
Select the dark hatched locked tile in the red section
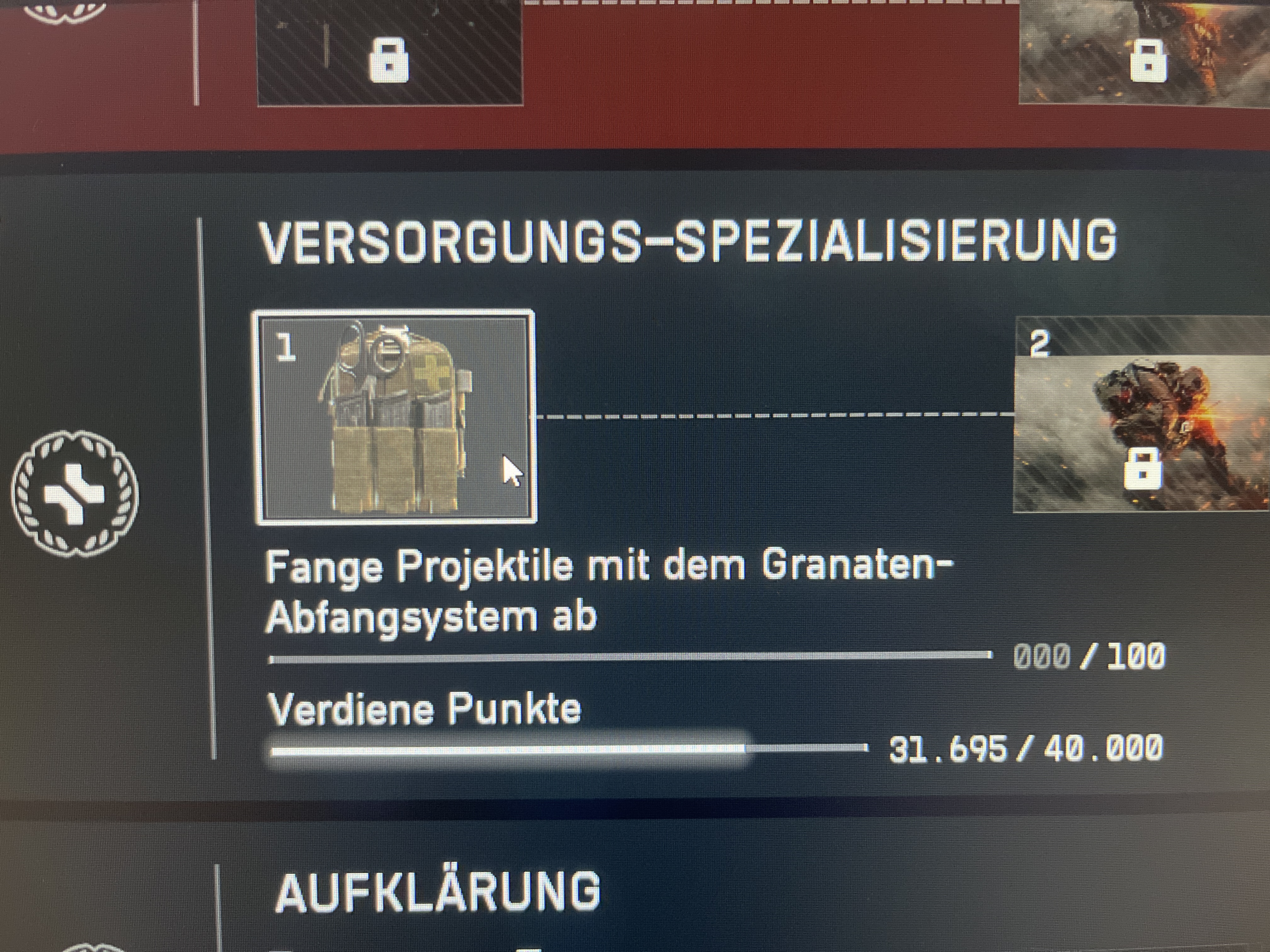390,53
